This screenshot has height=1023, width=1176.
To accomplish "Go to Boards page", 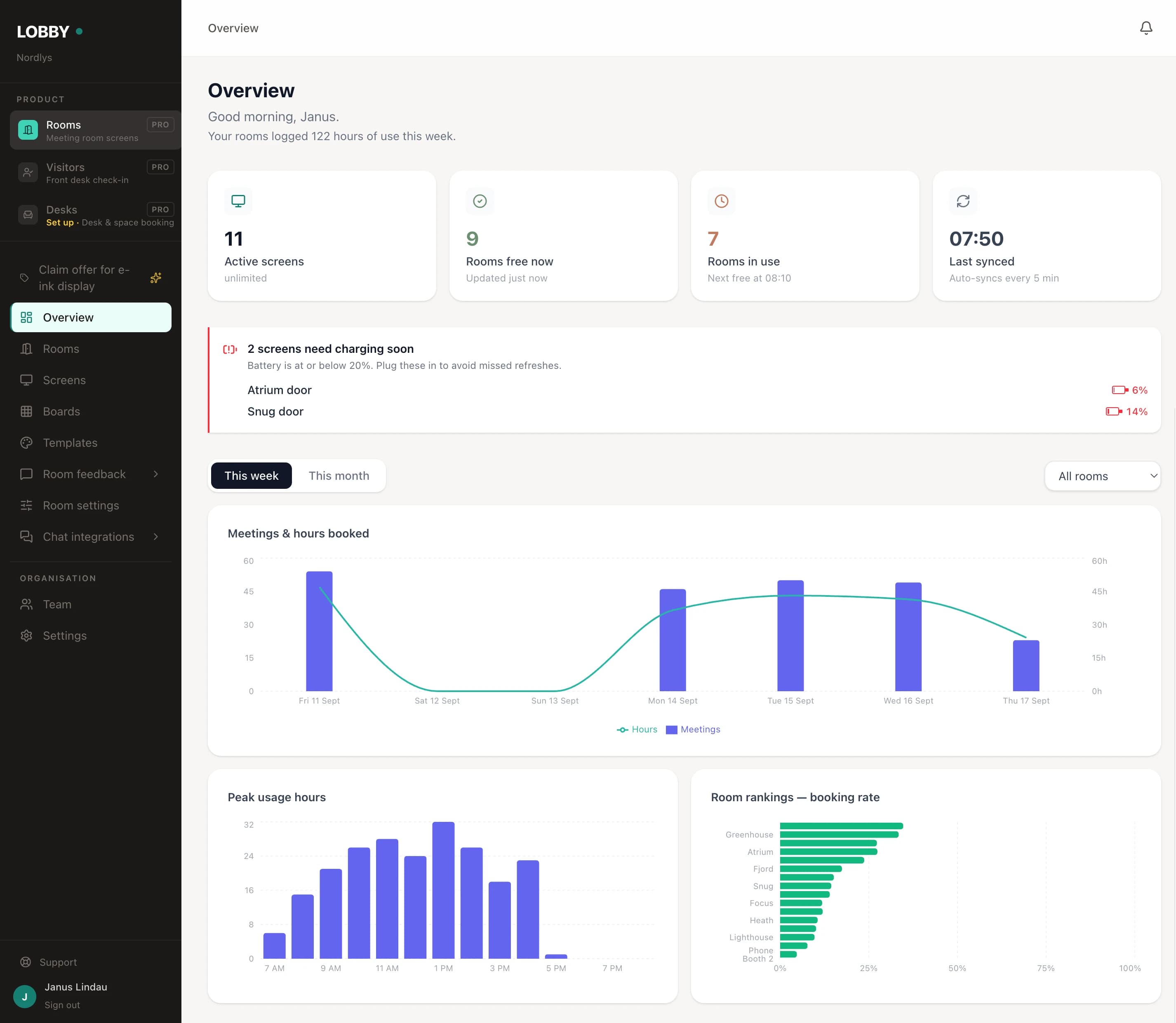I will tap(91, 412).
